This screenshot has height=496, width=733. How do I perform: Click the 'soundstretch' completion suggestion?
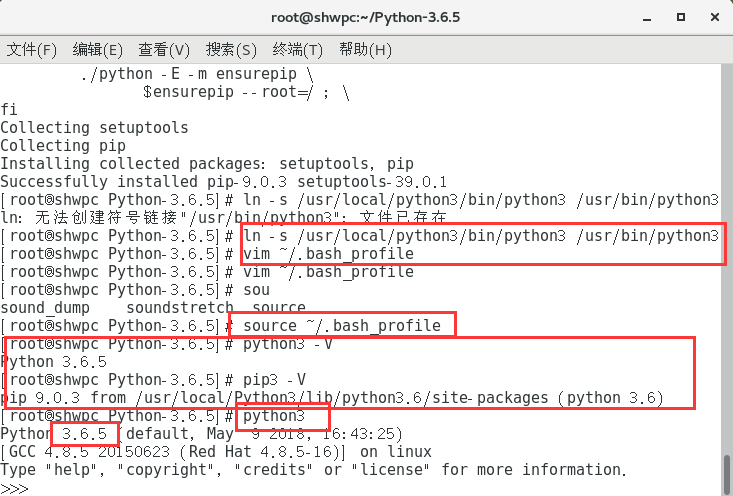click(180, 308)
